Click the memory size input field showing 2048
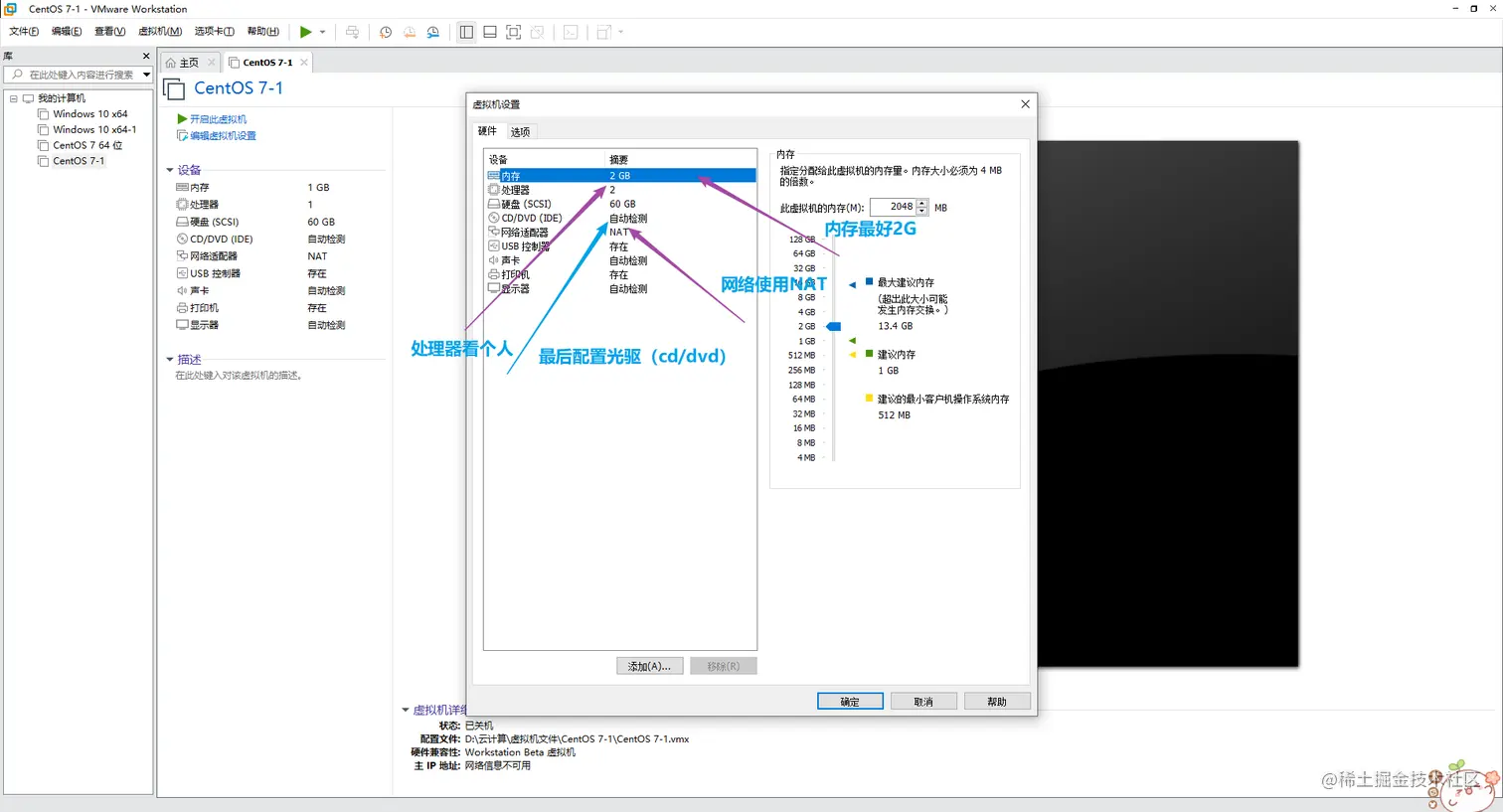The image size is (1503, 812). pos(893,207)
